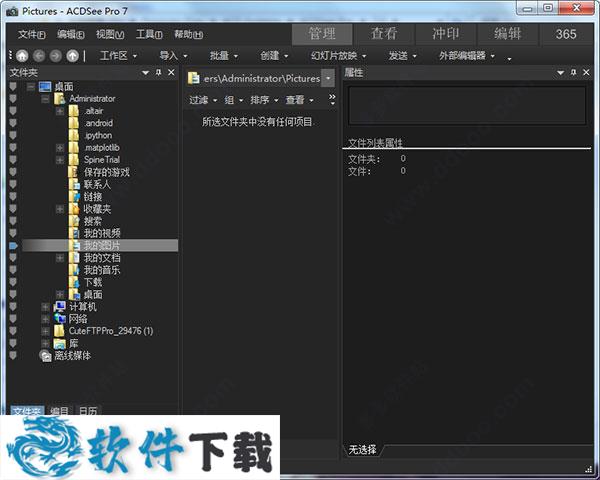
Task: Toggle easy-select marker beside 桌面 root
Action: pyautogui.click(x=13, y=87)
